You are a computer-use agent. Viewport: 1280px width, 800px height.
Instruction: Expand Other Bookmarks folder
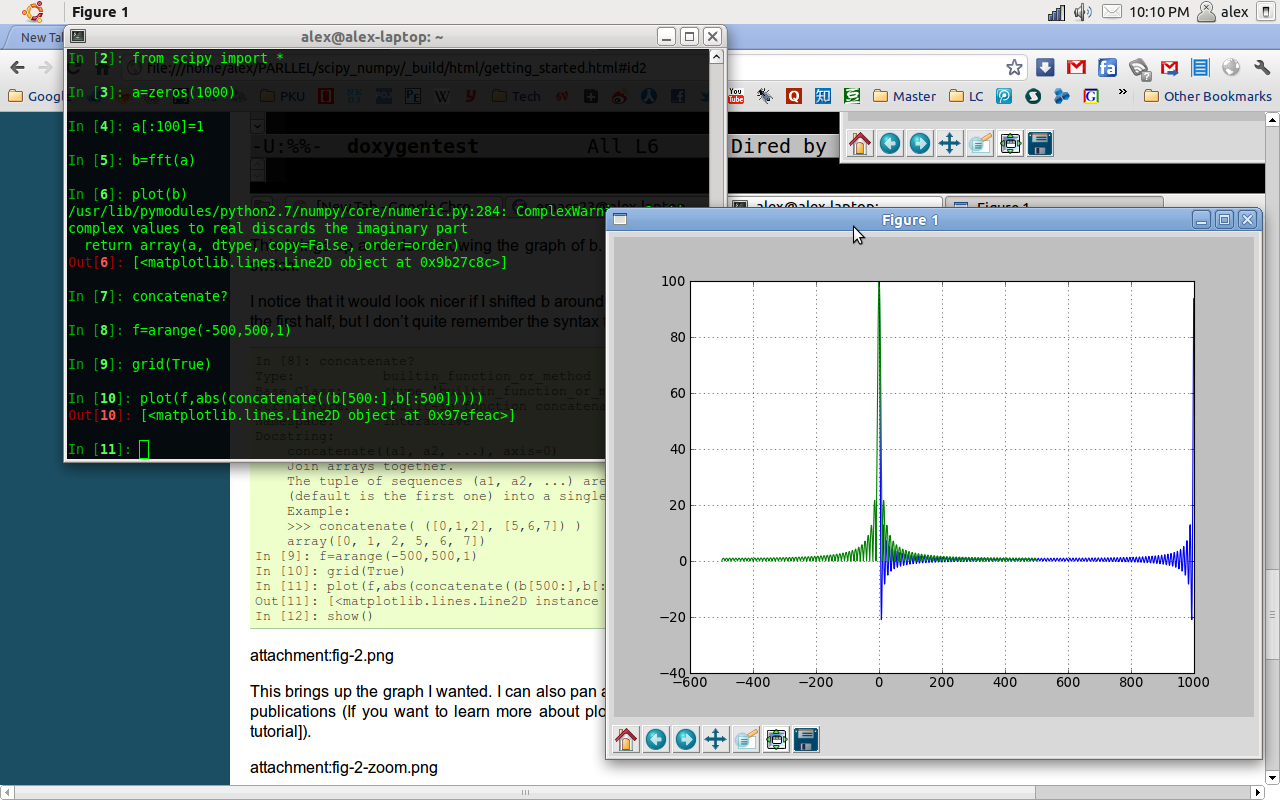[x=1207, y=96]
